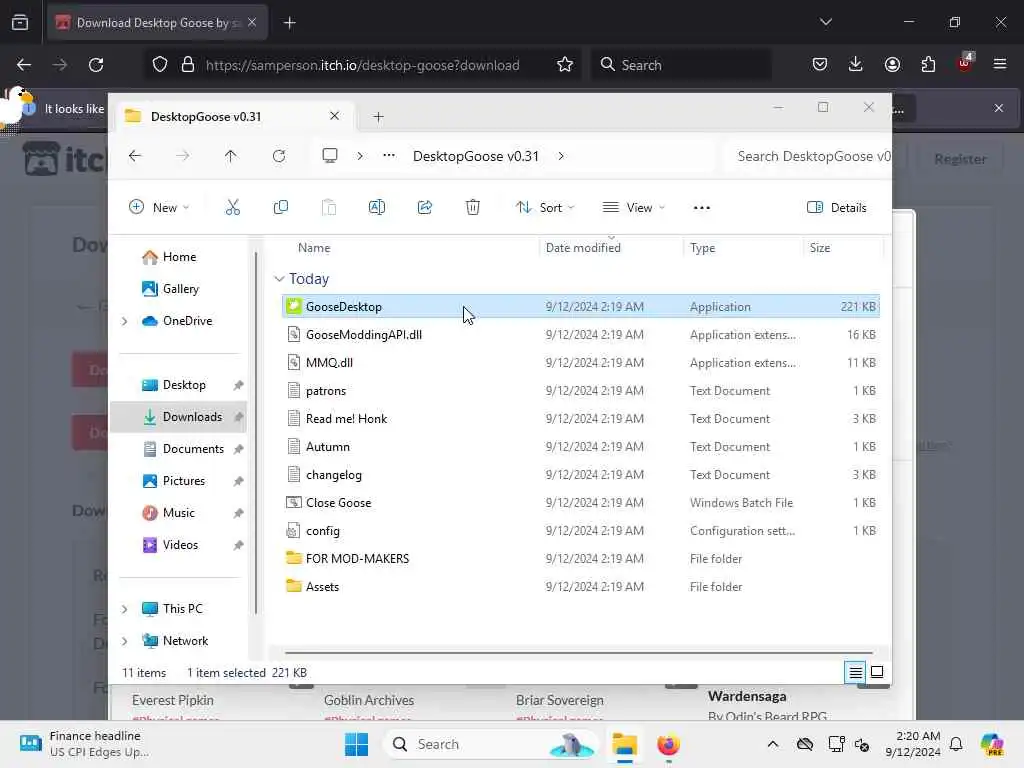The height and width of the screenshot is (768, 1024).
Task: Open the Firefox hamburger menu
Action: [1000, 64]
